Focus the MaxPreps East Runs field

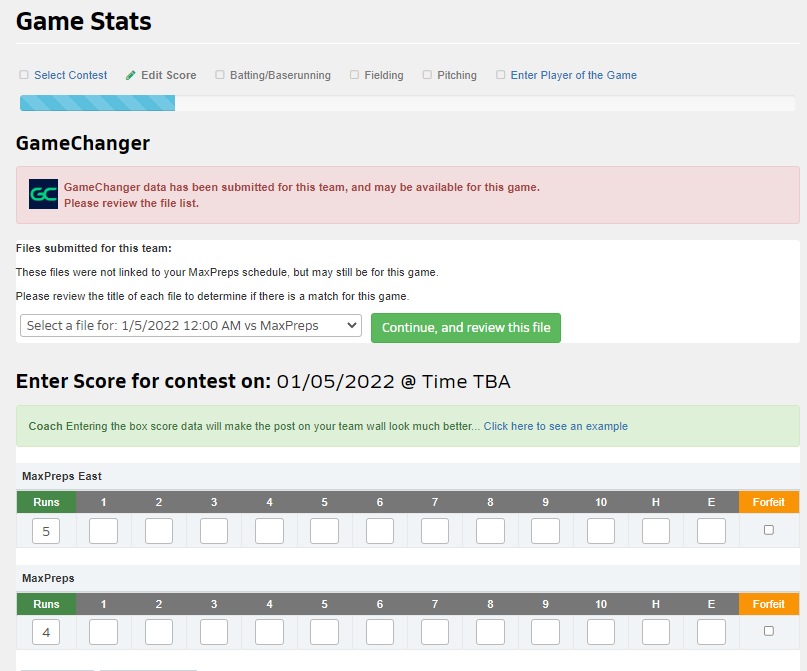tap(46, 531)
